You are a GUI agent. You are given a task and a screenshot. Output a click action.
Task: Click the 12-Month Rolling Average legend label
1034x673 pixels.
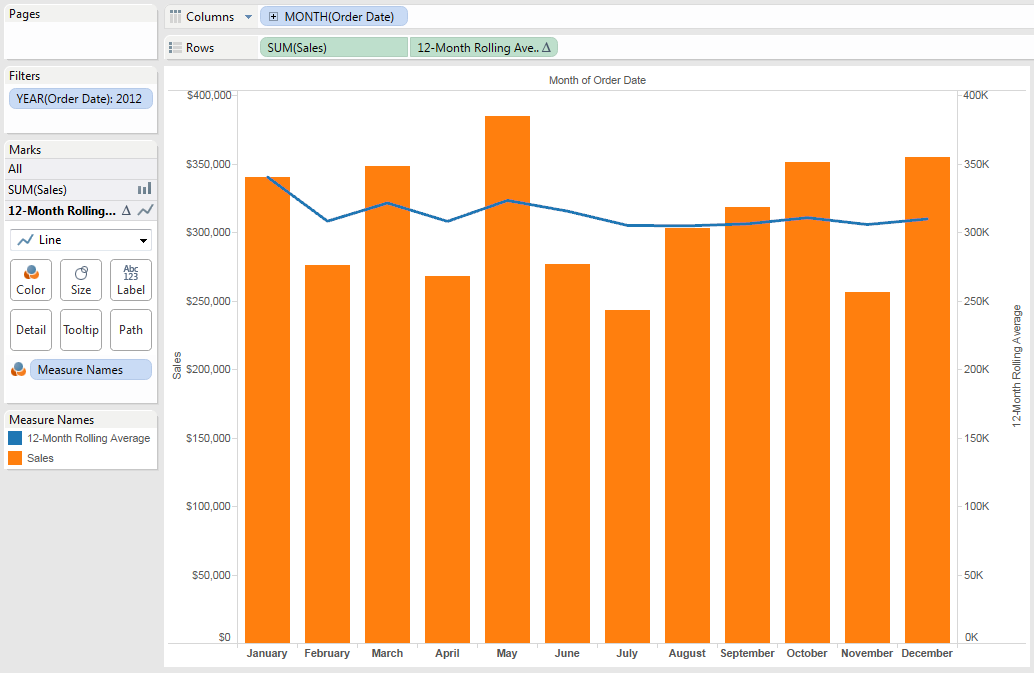pos(88,438)
